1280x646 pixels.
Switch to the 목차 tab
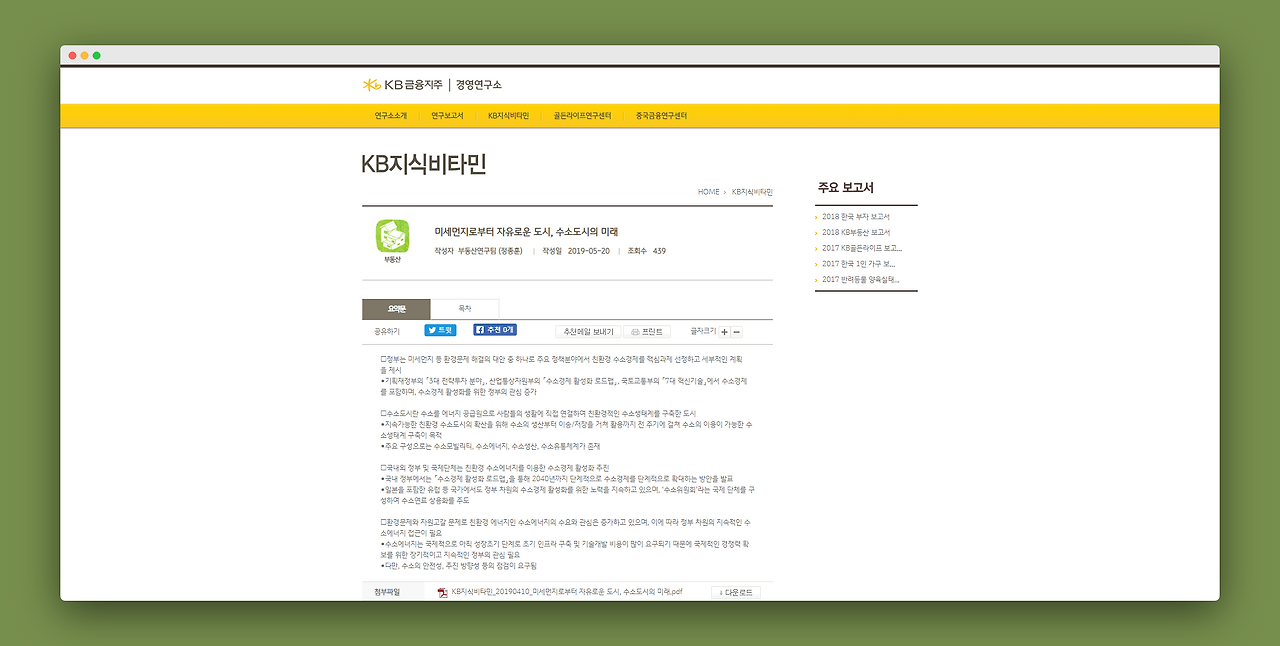pos(464,309)
